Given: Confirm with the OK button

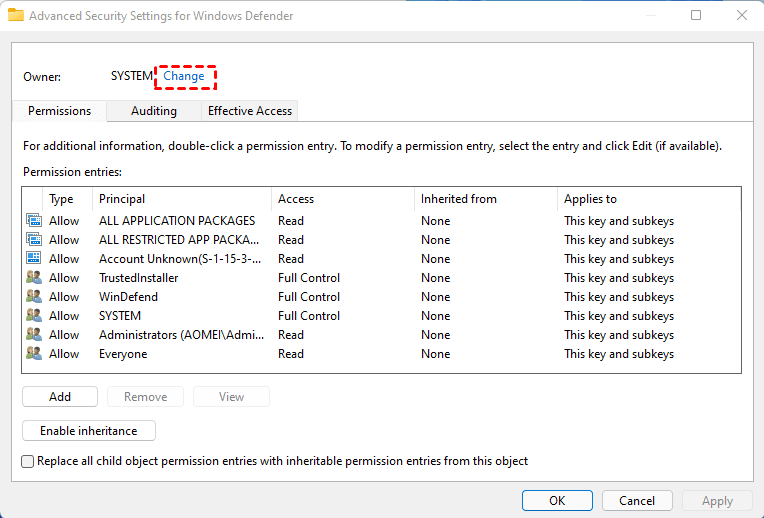Looking at the screenshot, I should click(x=557, y=501).
